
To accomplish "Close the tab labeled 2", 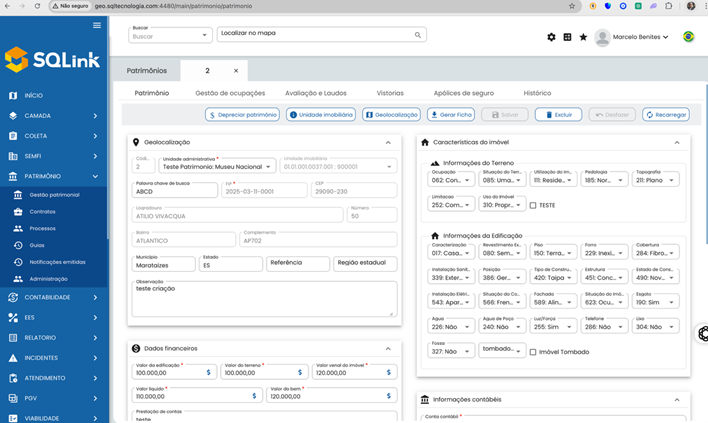I will 236,71.
